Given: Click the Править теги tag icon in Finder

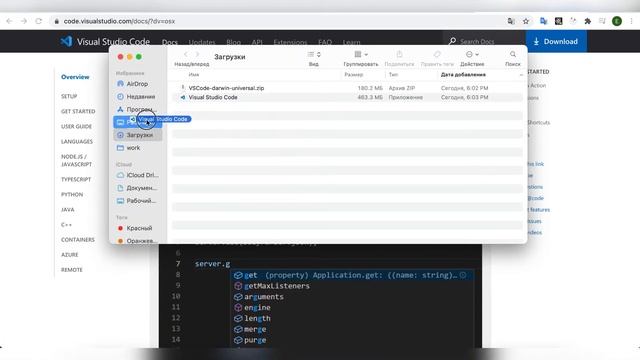Looking at the screenshot, I should [437, 54].
